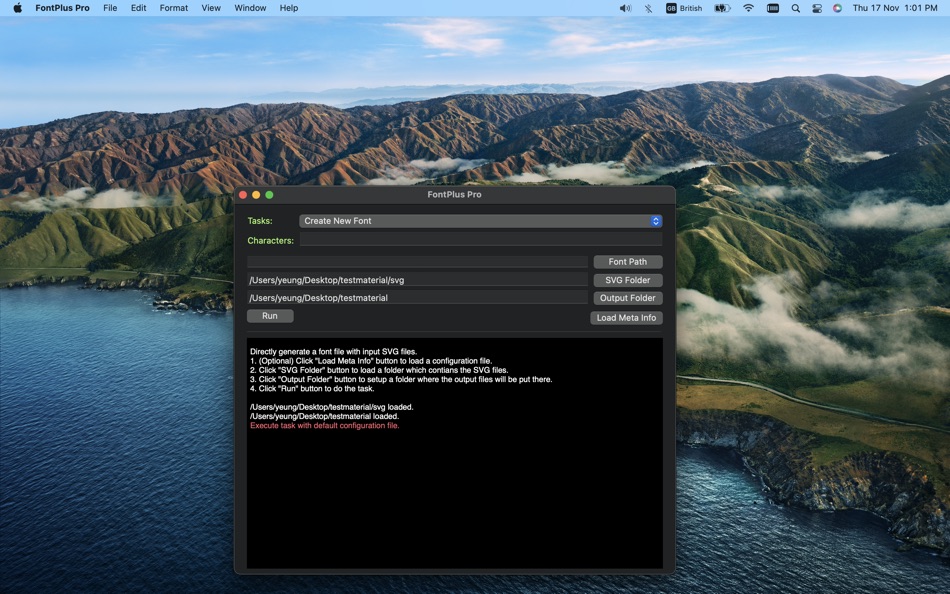Open the Bluetooth status menu
This screenshot has height=594, width=950.
coord(647,8)
